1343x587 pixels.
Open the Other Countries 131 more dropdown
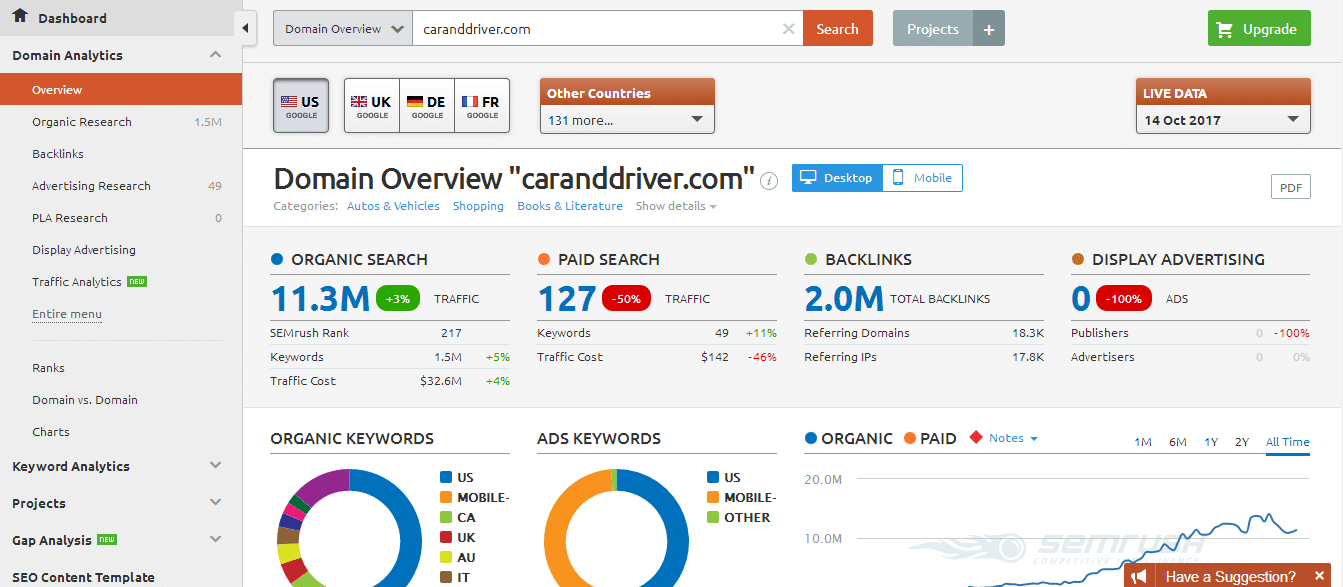click(x=627, y=120)
